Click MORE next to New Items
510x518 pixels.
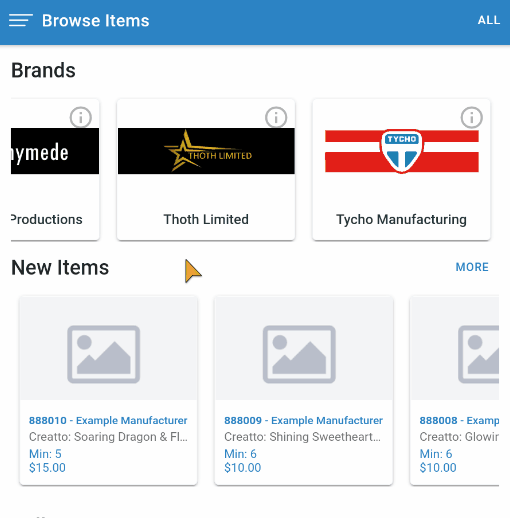472,267
